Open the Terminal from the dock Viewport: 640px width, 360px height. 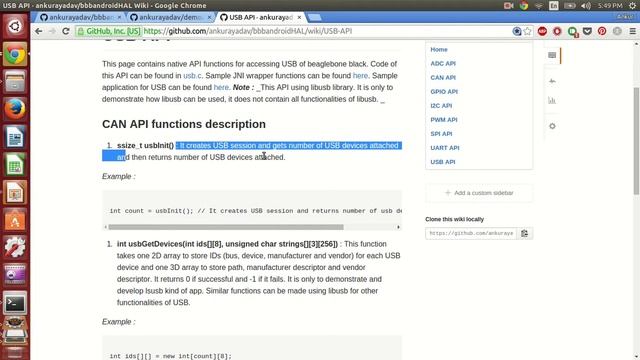(15, 303)
